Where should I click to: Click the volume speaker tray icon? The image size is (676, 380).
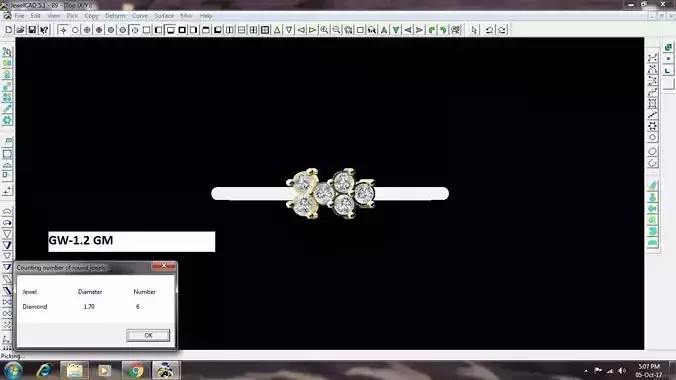pyautogui.click(x=622, y=371)
